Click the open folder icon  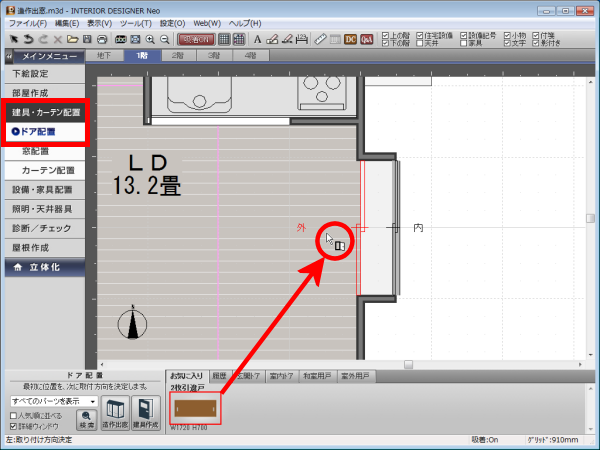tap(73, 39)
